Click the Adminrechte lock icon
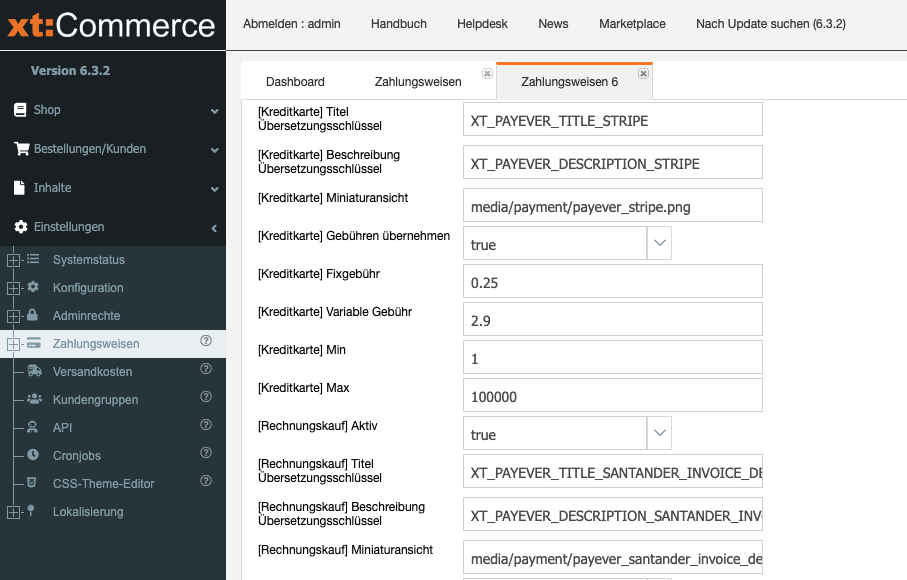The height and width of the screenshot is (580, 907). pos(32,315)
